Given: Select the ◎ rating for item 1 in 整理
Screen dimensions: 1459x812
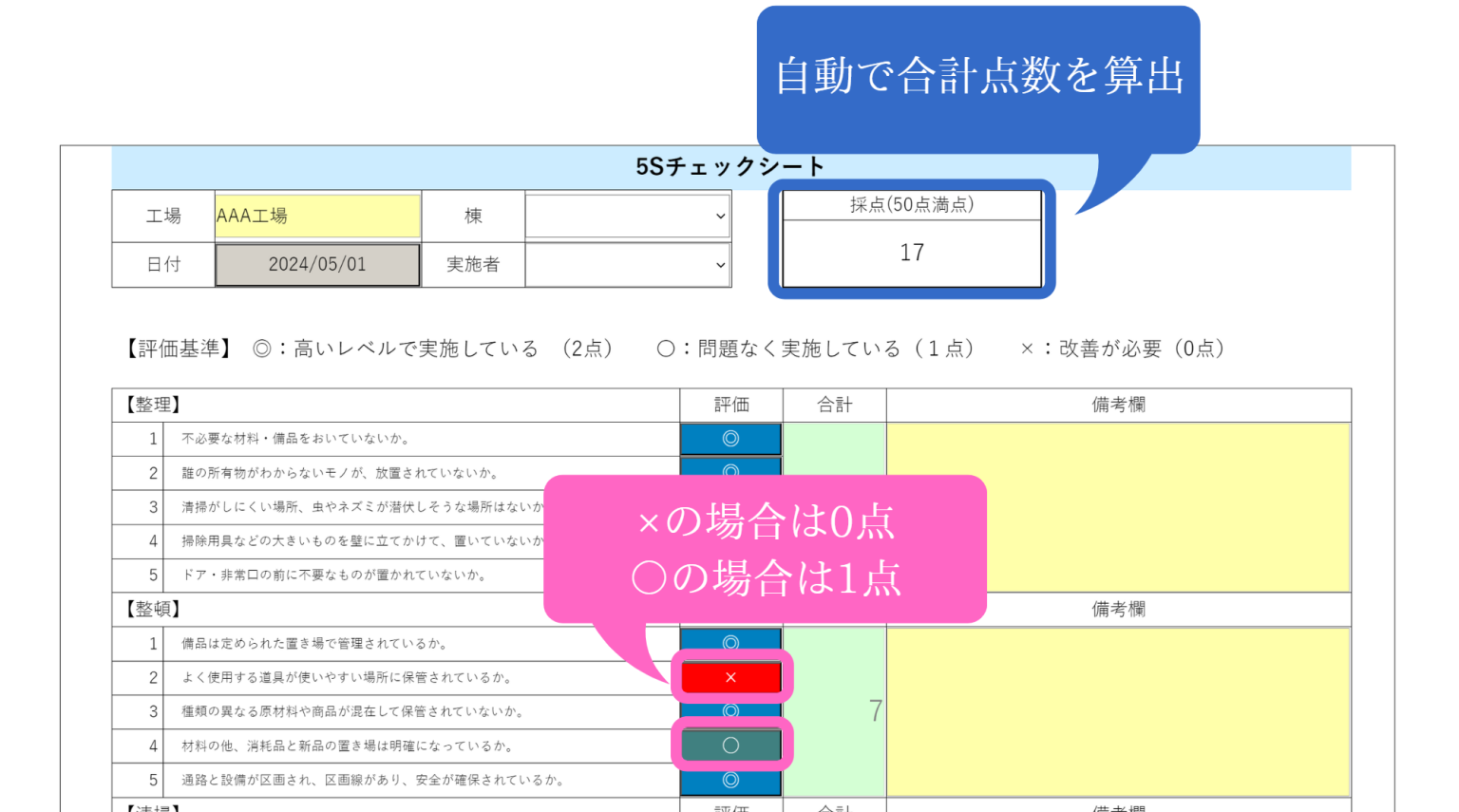Looking at the screenshot, I should [x=731, y=438].
